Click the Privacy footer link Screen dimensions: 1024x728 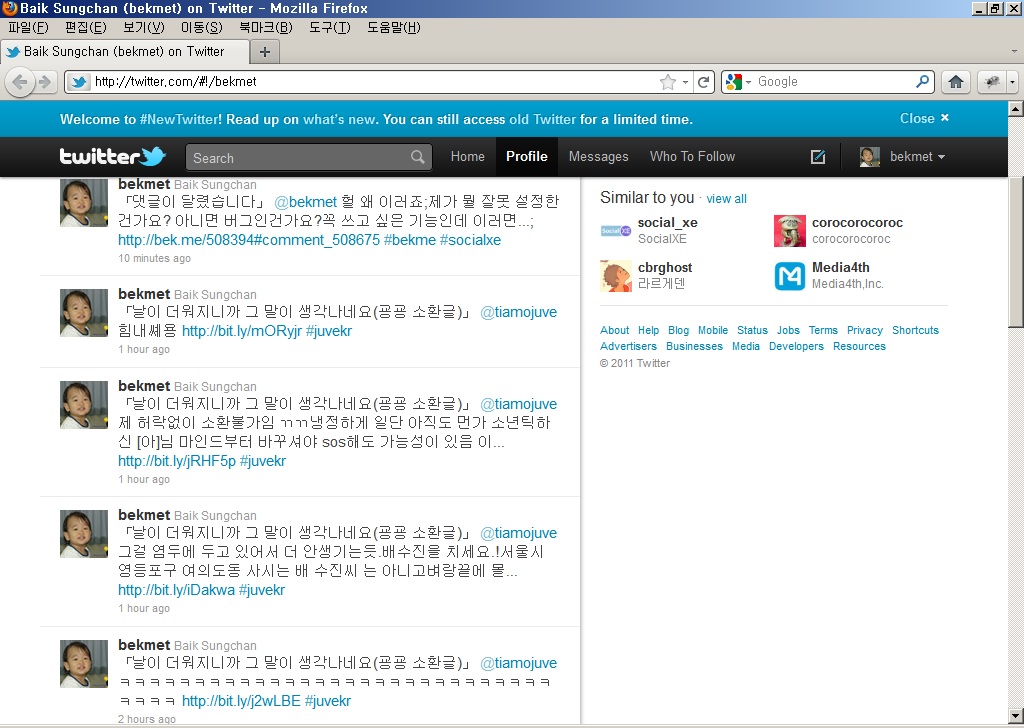pyautogui.click(x=865, y=330)
